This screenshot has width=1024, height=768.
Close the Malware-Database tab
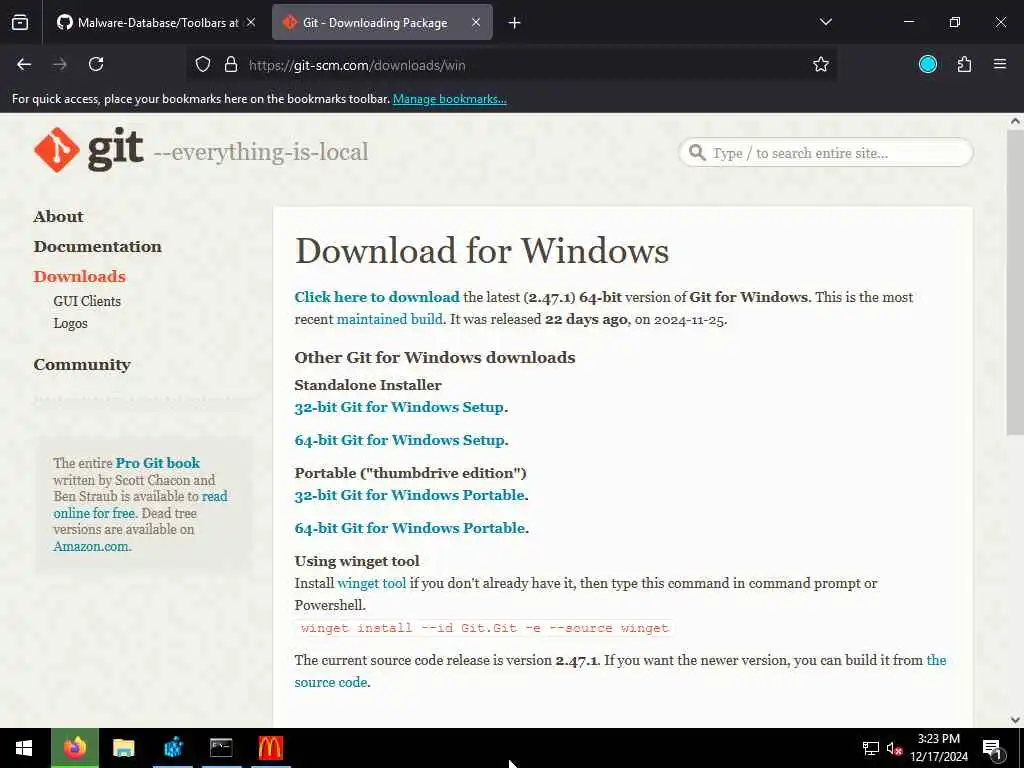pyautogui.click(x=251, y=22)
